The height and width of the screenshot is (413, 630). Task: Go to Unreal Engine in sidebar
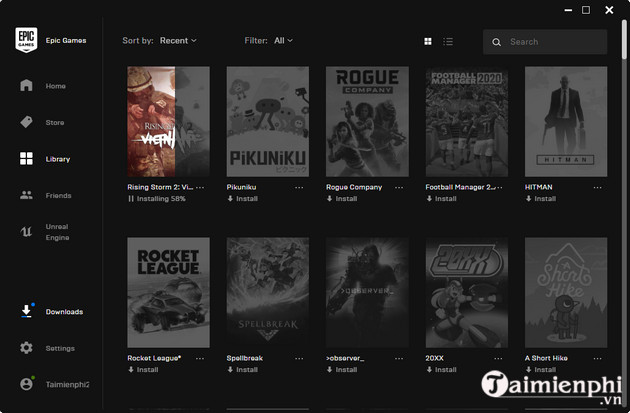coord(57,232)
